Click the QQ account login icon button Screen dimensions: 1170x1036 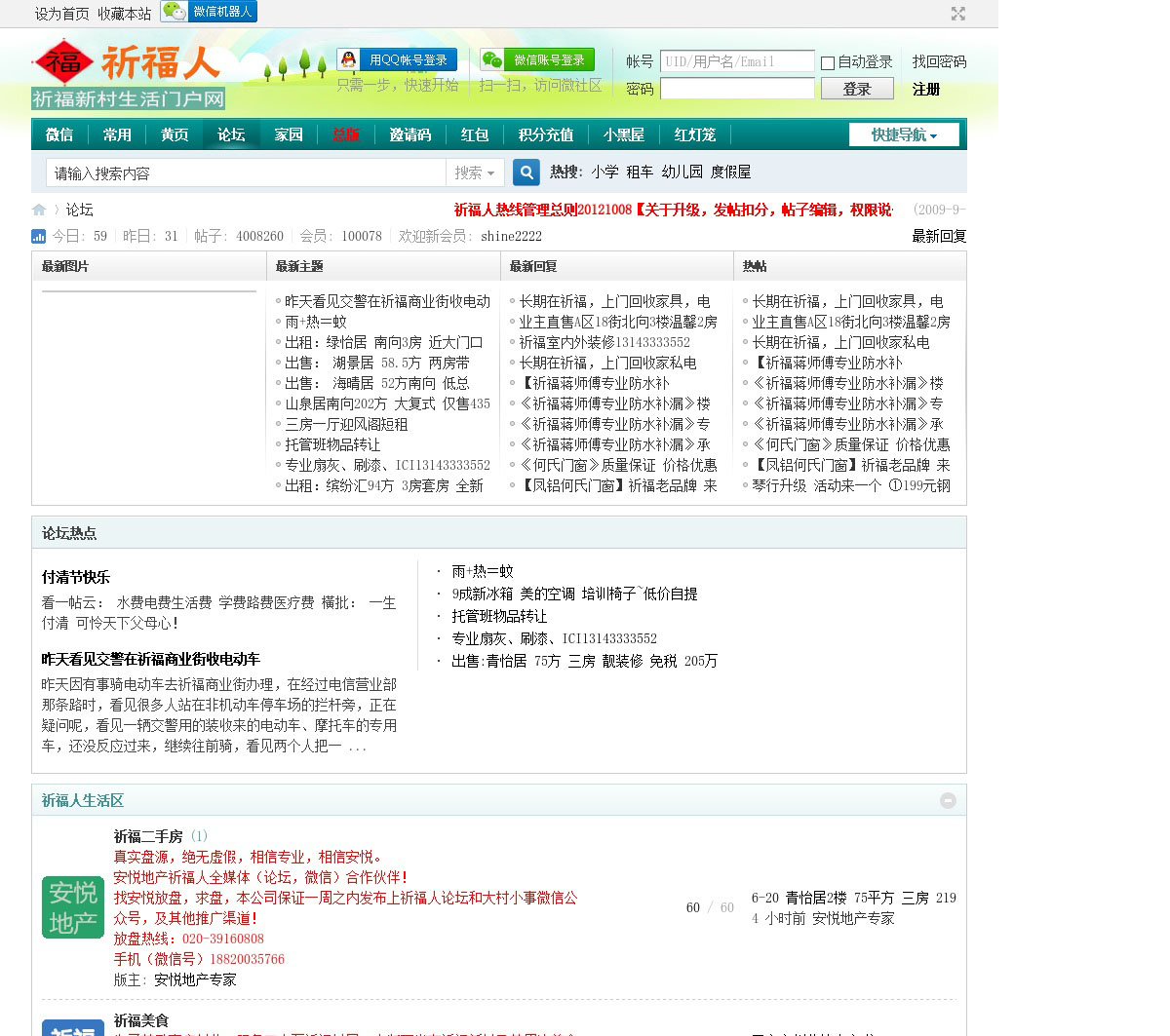(x=397, y=60)
